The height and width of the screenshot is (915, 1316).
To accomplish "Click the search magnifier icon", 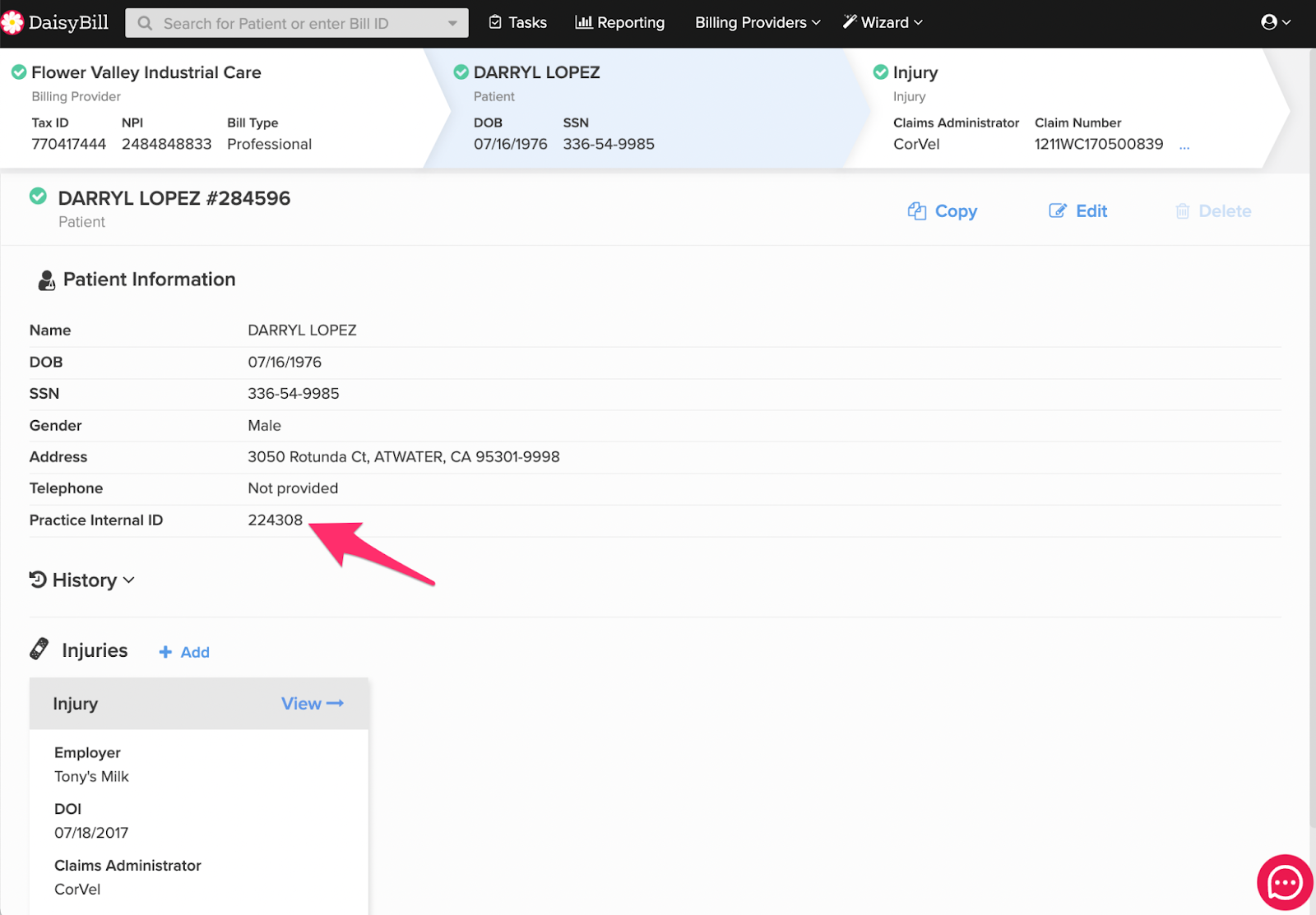I will (x=145, y=23).
